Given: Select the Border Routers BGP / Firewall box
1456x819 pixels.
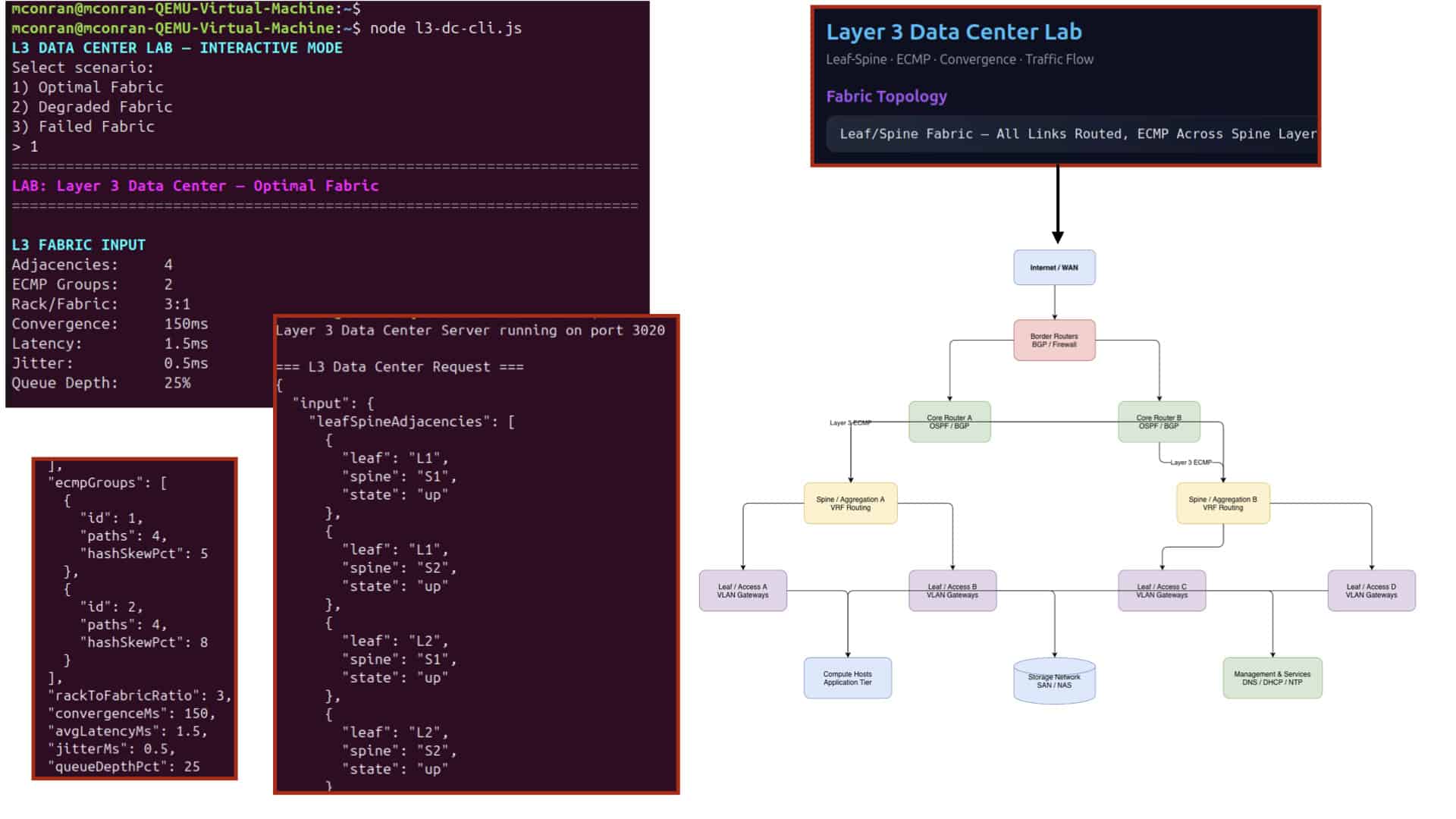Looking at the screenshot, I should point(1054,340).
